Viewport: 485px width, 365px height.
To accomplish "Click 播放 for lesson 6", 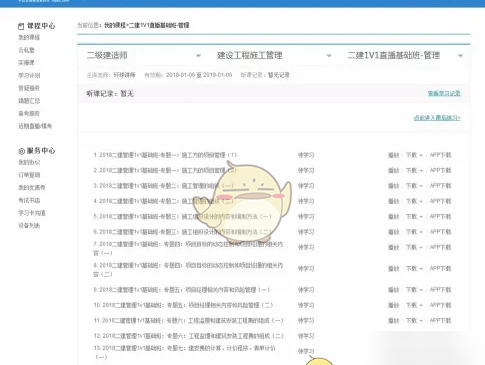I will coord(394,232).
